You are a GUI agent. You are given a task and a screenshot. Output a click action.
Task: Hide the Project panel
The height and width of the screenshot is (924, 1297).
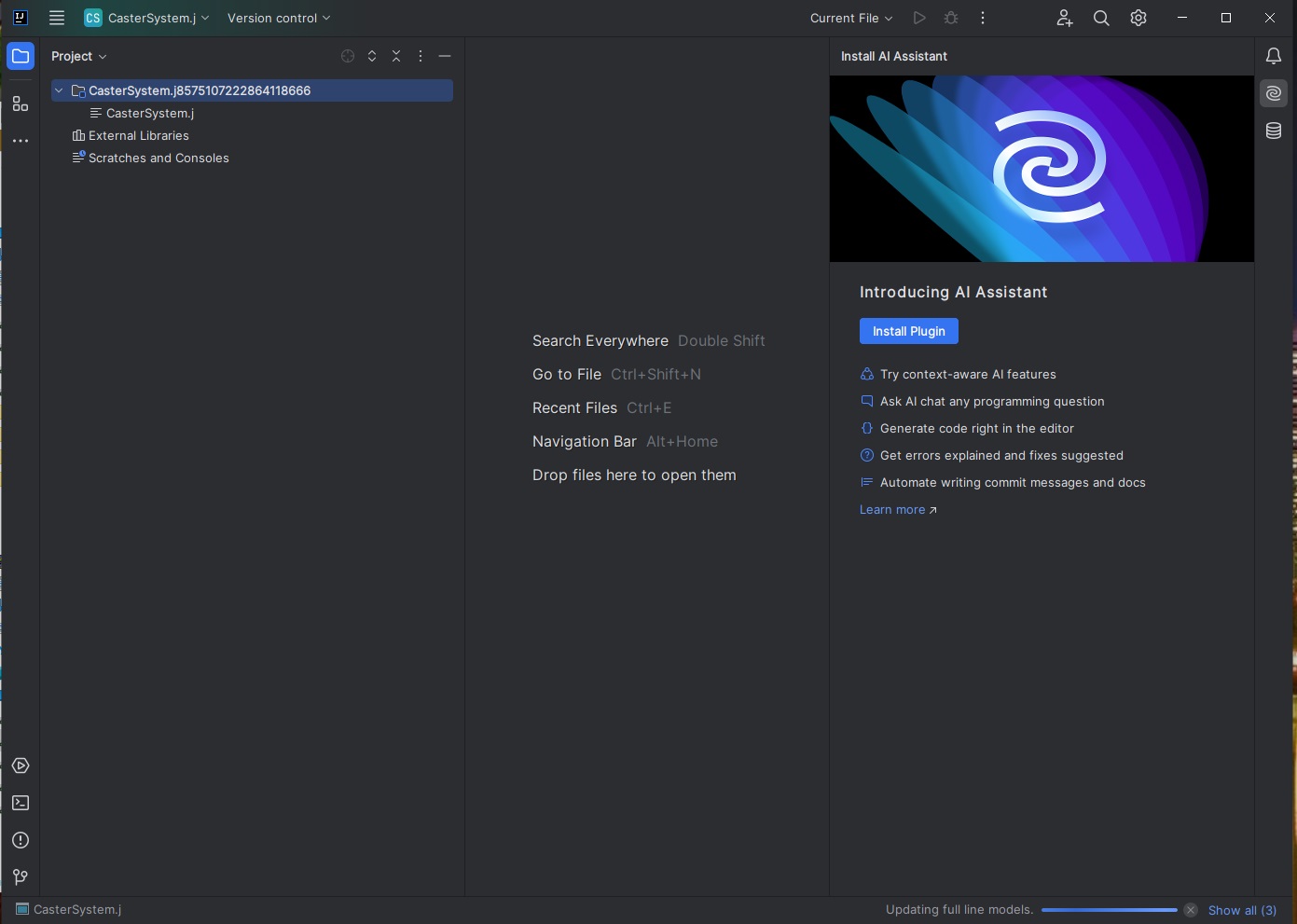pyautogui.click(x=445, y=56)
